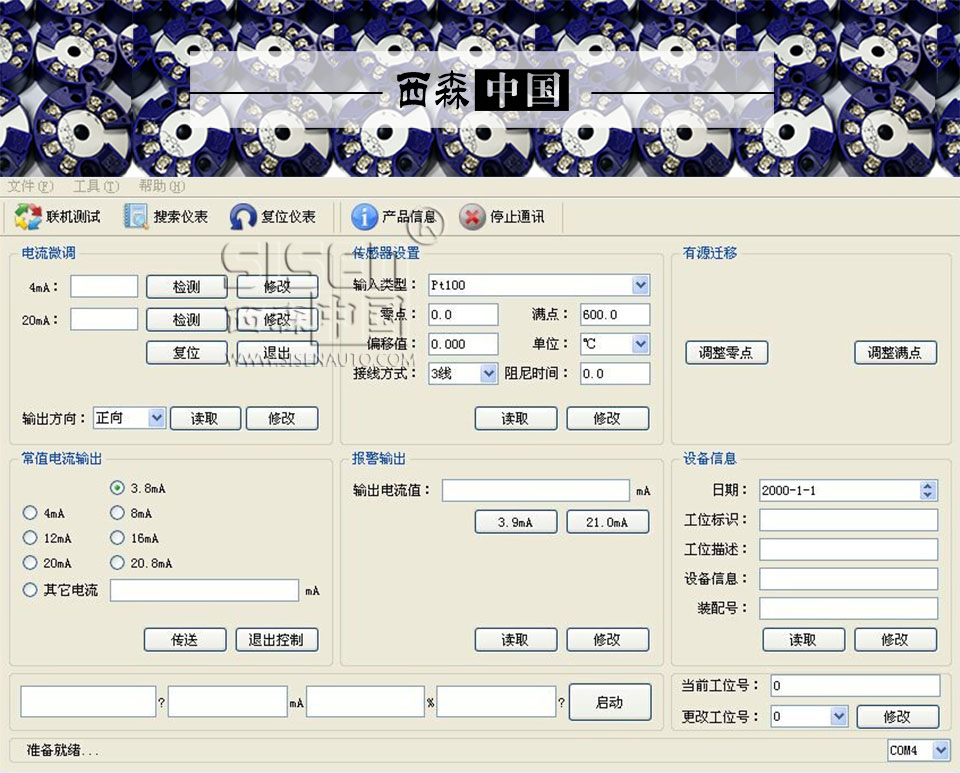Screen dimensions: 960x773
Task: Click the 联机测试 toolbar icon
Action: pos(28,217)
